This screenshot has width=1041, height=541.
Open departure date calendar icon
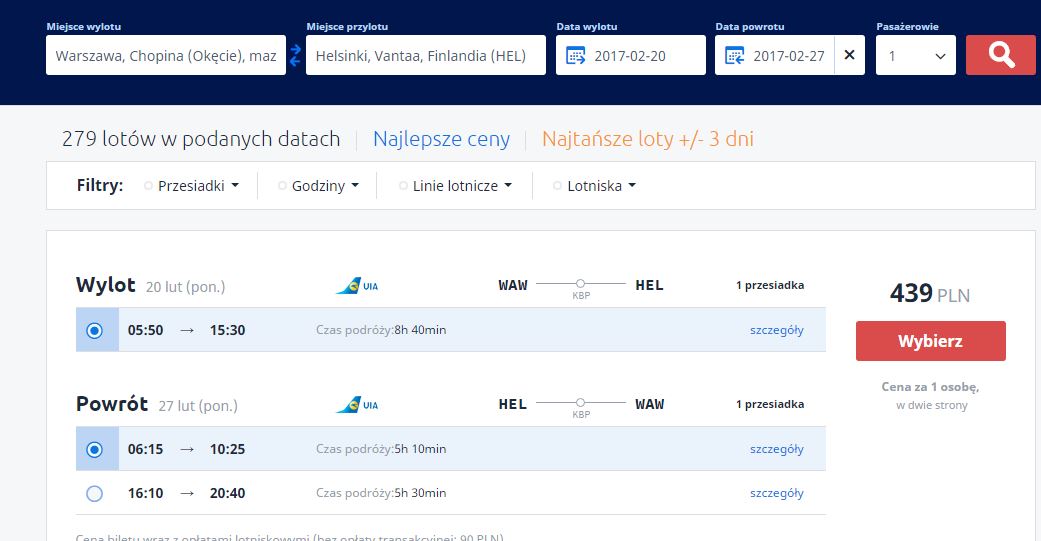[575, 56]
